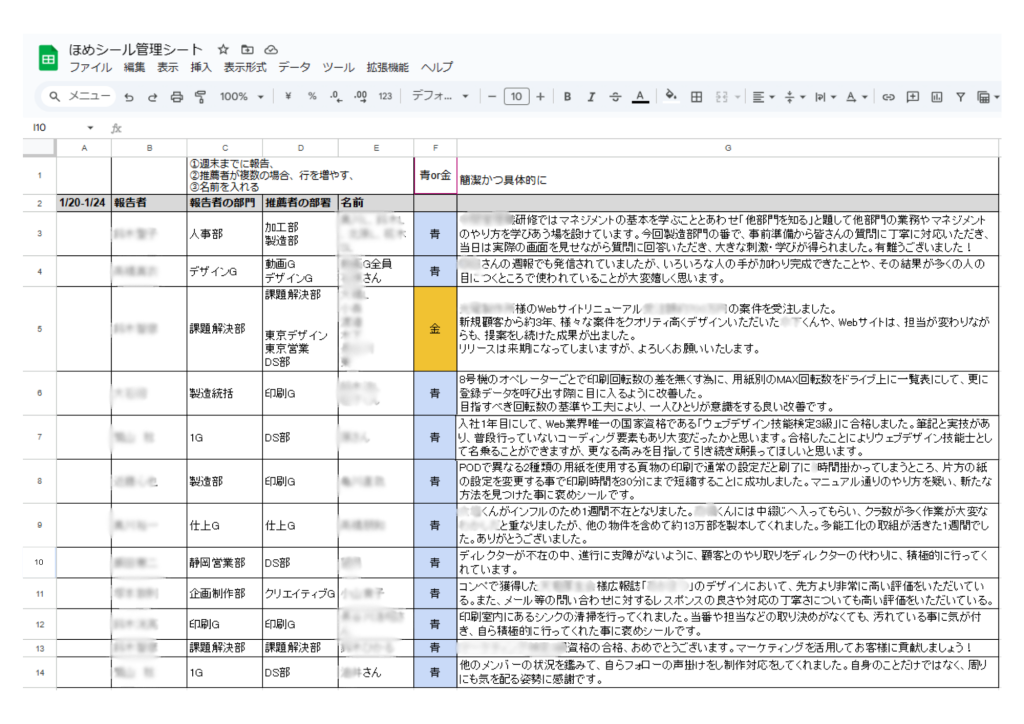This screenshot has width=1024, height=724.
Task: Open the ファイル menu
Action: click(x=90, y=67)
